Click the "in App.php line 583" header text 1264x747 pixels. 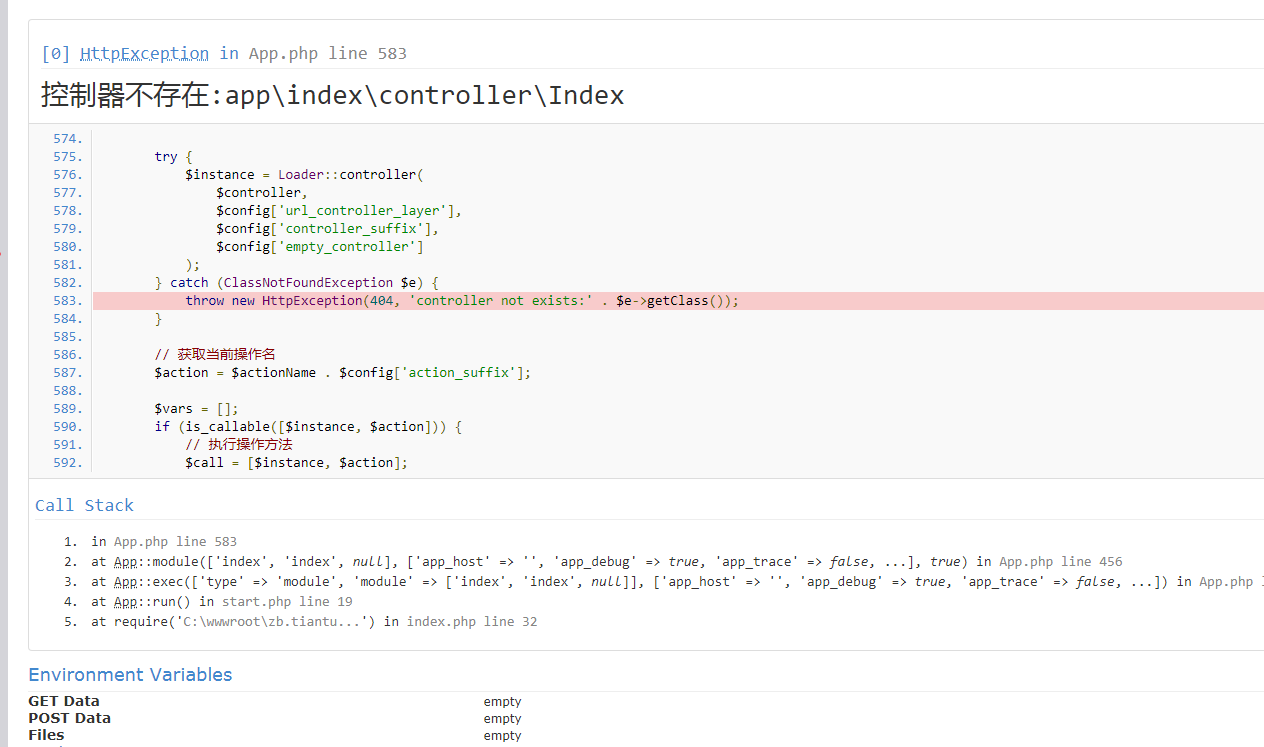pyautogui.click(x=313, y=54)
